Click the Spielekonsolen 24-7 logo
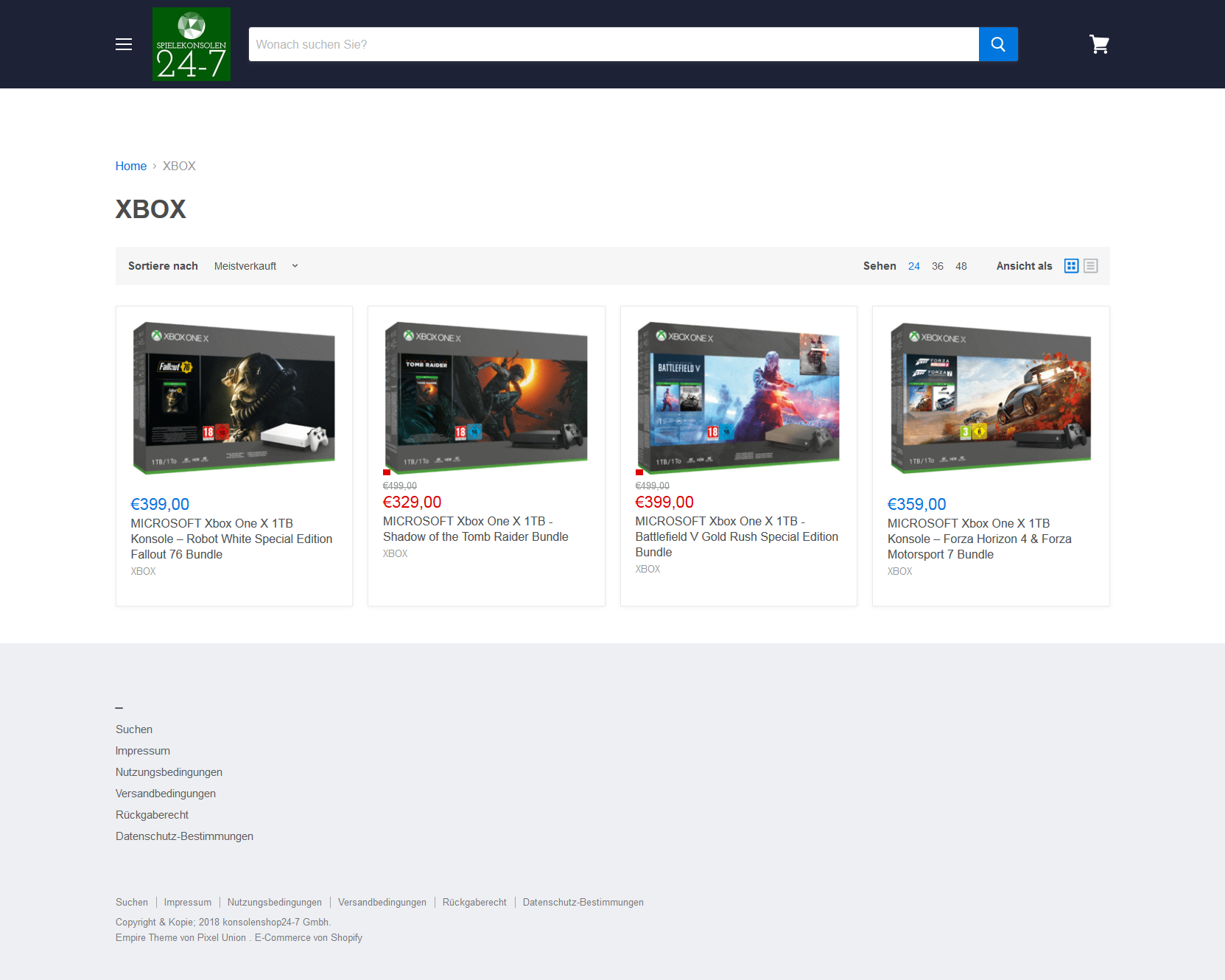 tap(192, 44)
